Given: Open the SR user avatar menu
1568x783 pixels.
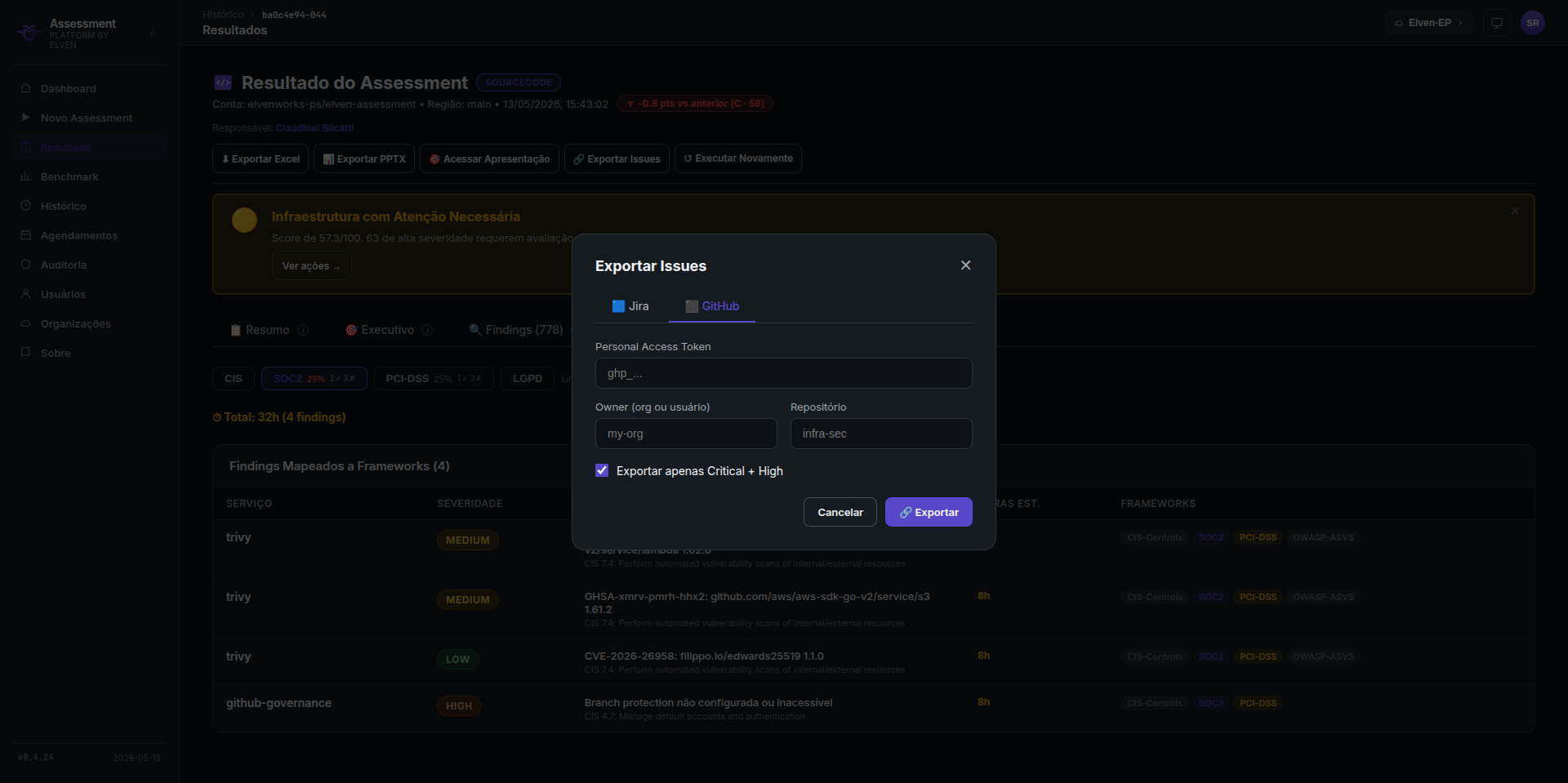Looking at the screenshot, I should (1532, 23).
